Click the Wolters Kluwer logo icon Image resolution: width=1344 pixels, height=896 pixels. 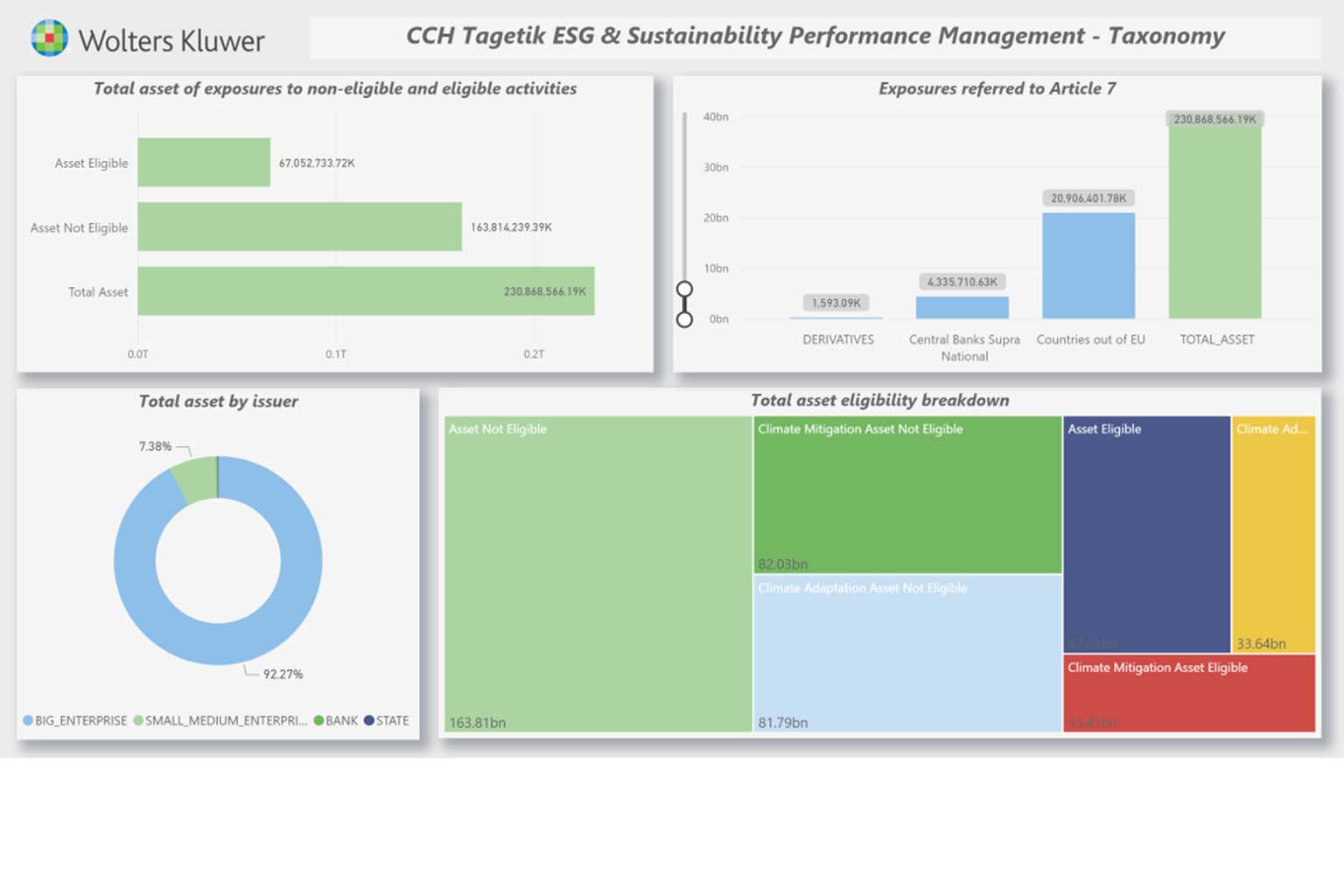click(49, 38)
